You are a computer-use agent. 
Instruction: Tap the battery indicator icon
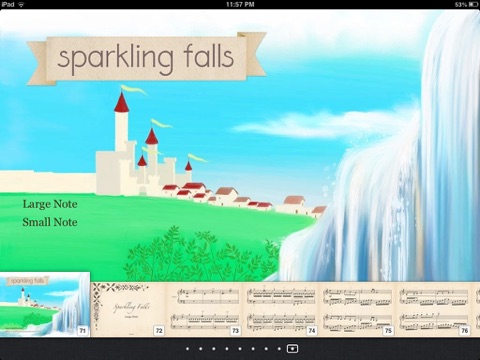473,4
